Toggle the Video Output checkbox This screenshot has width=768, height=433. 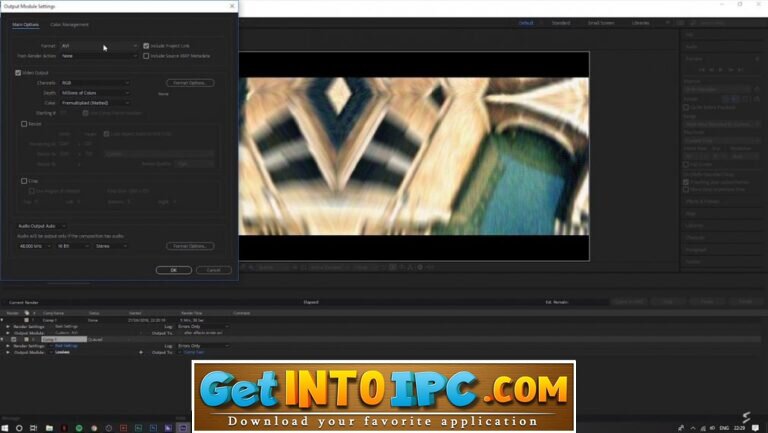point(18,72)
